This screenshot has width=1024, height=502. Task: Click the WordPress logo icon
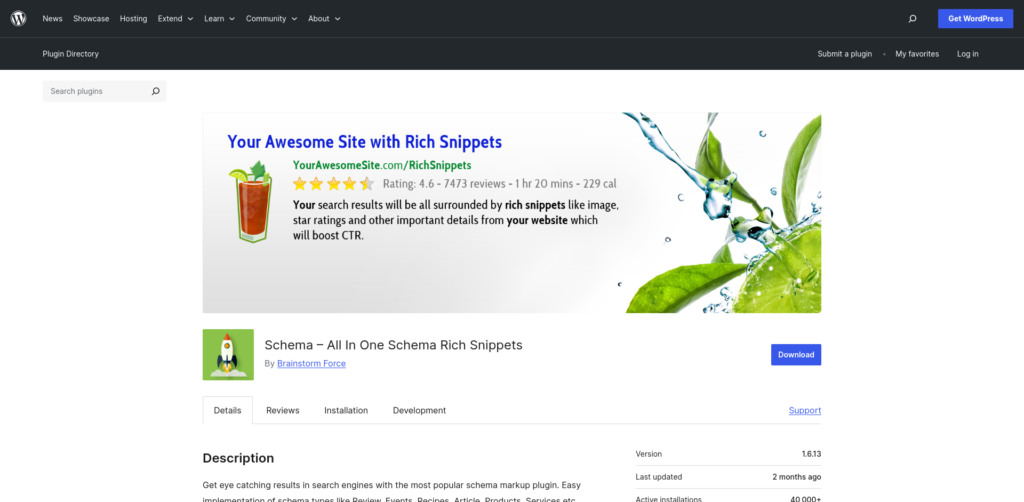(18, 18)
